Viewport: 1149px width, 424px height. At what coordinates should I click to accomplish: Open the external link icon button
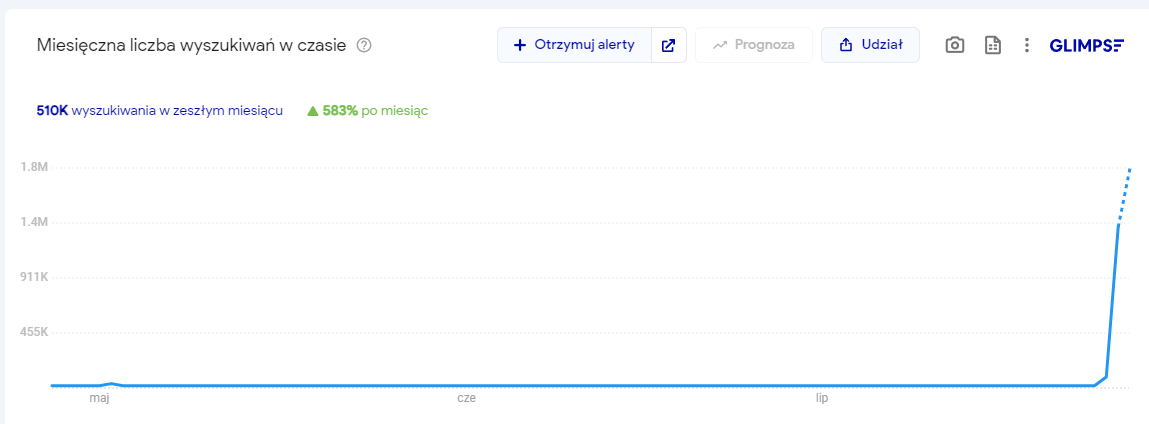tap(669, 45)
